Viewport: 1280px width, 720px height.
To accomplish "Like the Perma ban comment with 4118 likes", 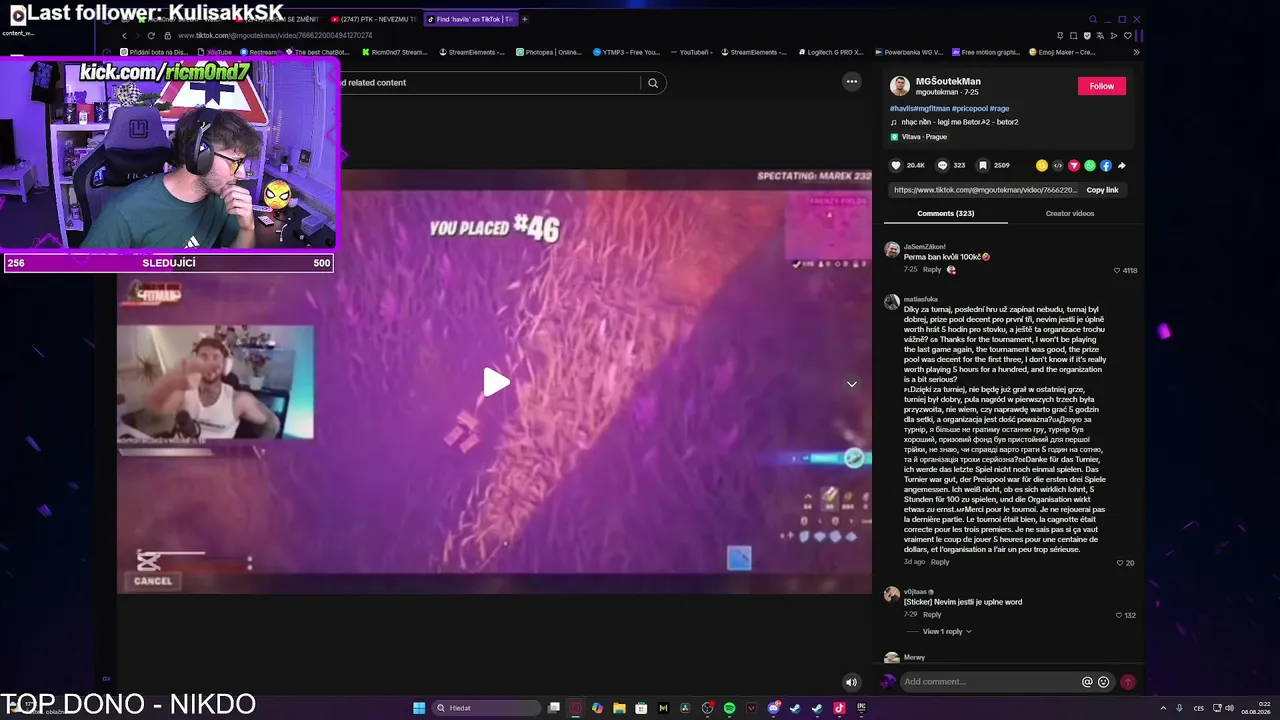I will click(1117, 270).
